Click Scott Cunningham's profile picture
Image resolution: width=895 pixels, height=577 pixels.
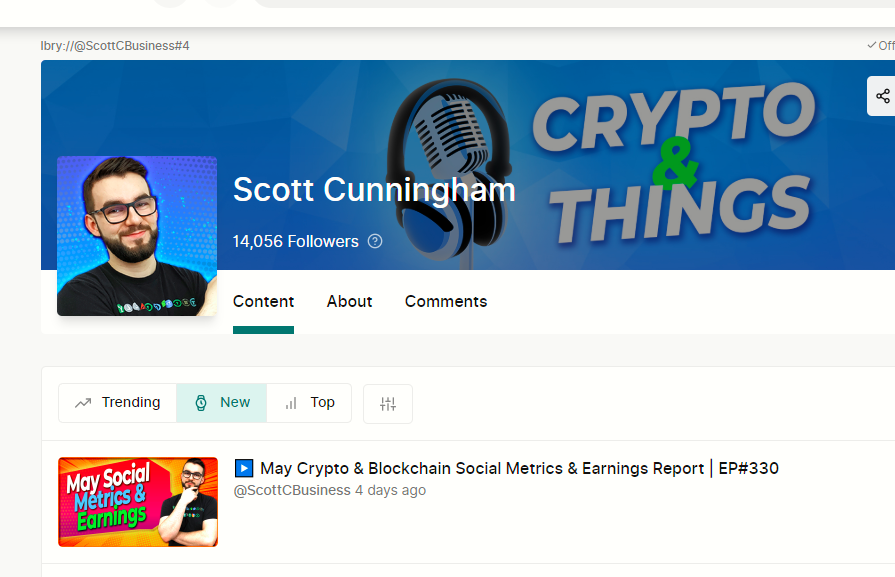[x=137, y=236]
